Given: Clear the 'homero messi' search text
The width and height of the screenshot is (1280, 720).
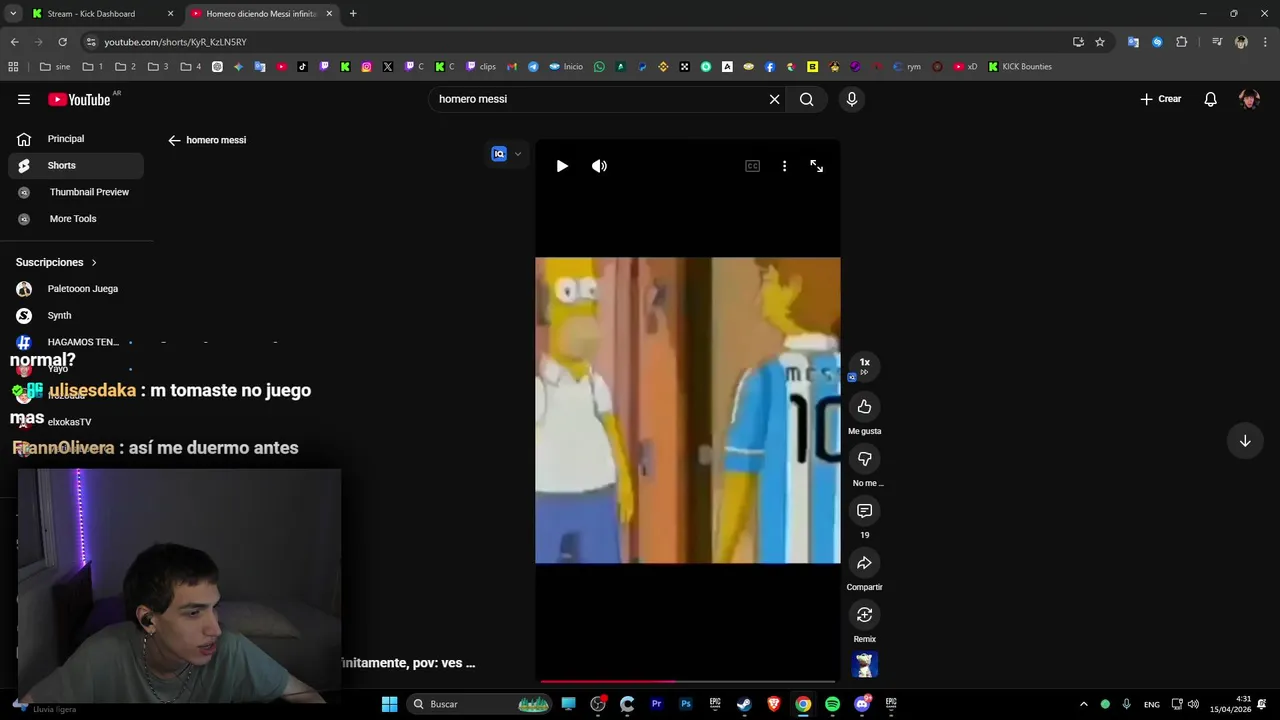Looking at the screenshot, I should pyautogui.click(x=774, y=99).
